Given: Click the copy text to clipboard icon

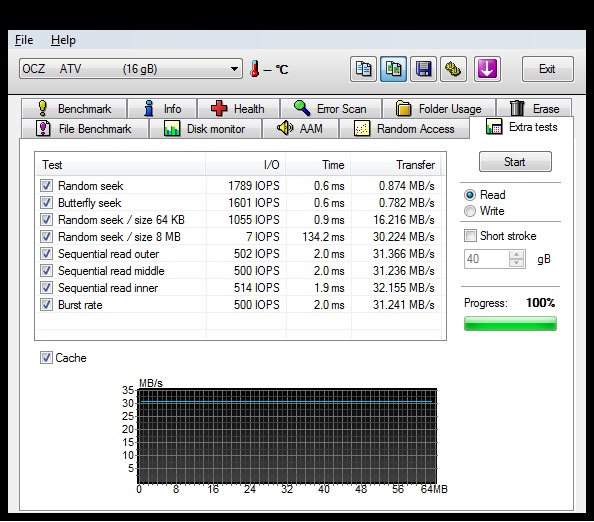Looking at the screenshot, I should pyautogui.click(x=363, y=69).
